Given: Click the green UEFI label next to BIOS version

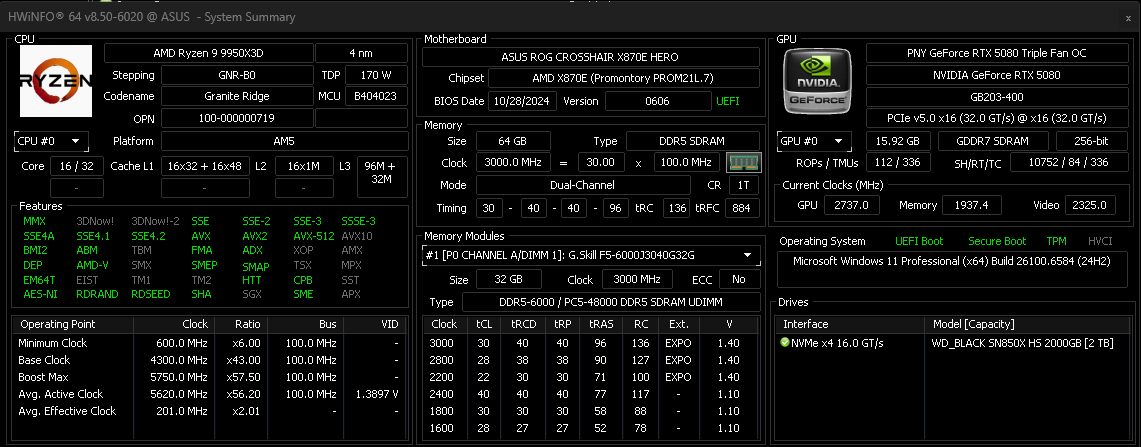Looking at the screenshot, I should click(x=728, y=101).
